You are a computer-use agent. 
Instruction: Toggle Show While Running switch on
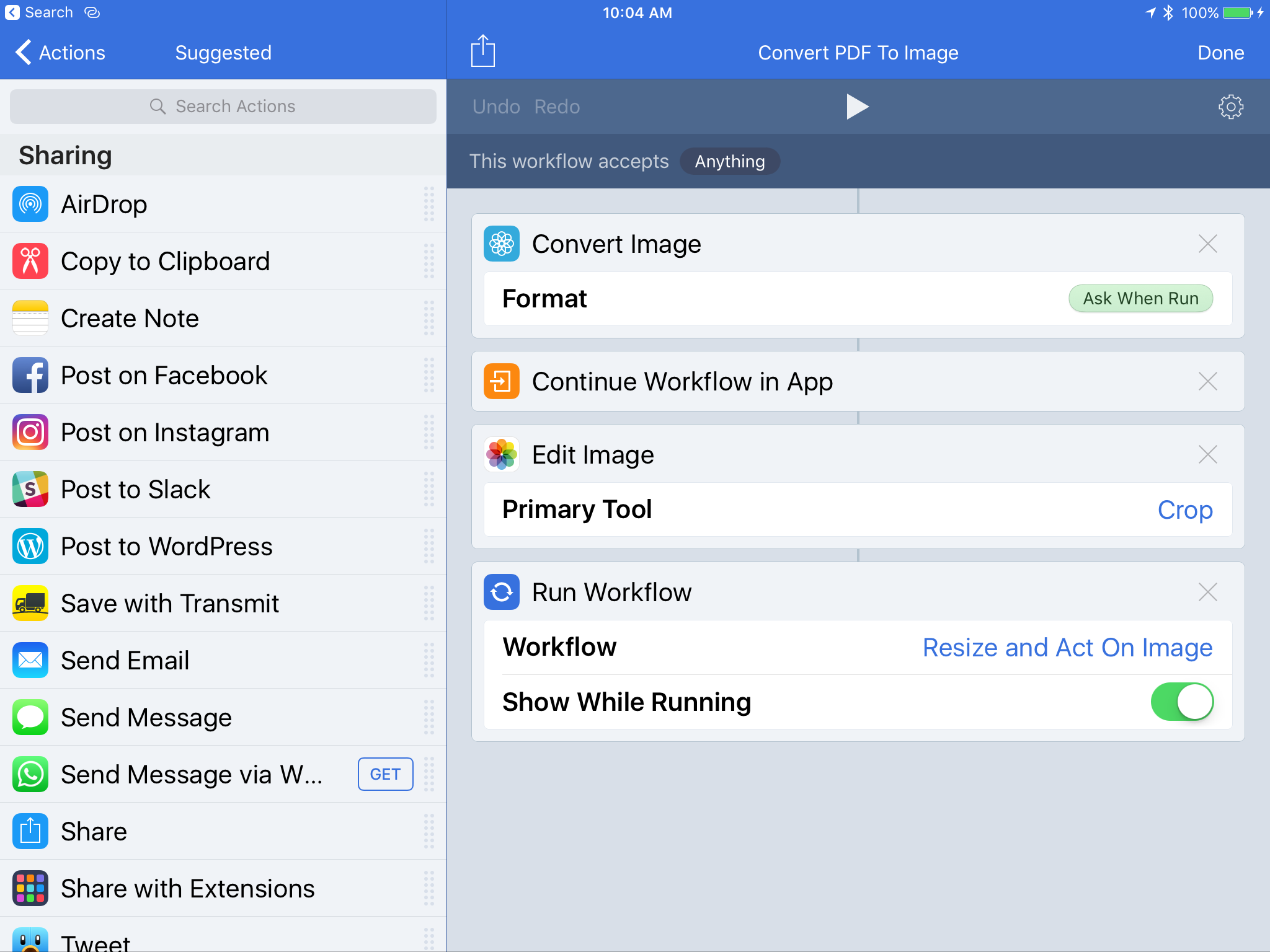pyautogui.click(x=1183, y=700)
